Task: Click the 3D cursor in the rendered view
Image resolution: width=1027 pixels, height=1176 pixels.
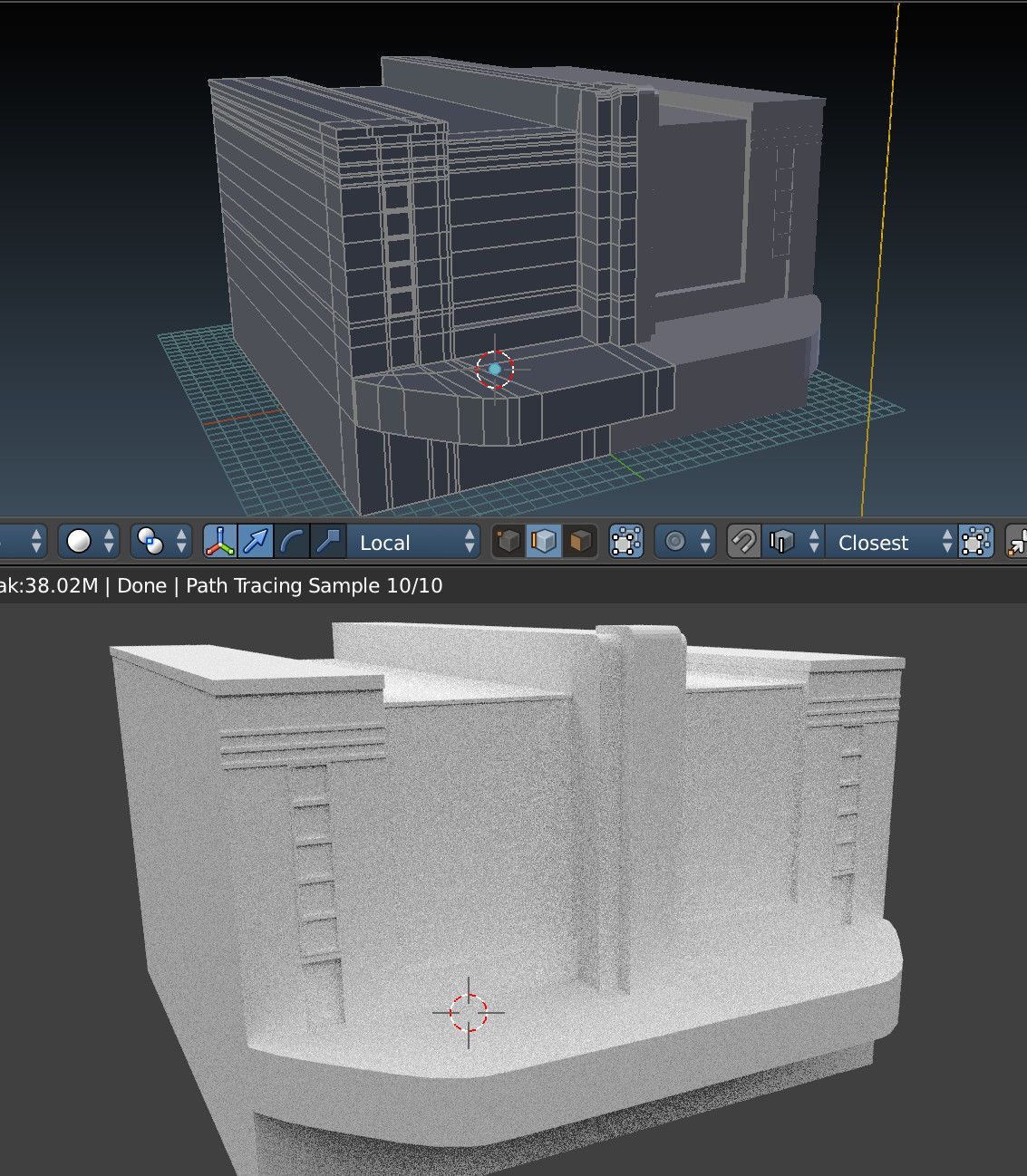Action: (469, 1012)
